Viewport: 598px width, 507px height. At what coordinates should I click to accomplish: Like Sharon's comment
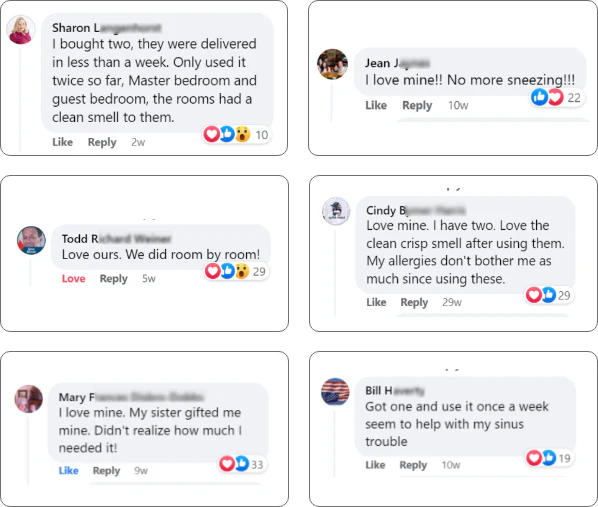[63, 142]
